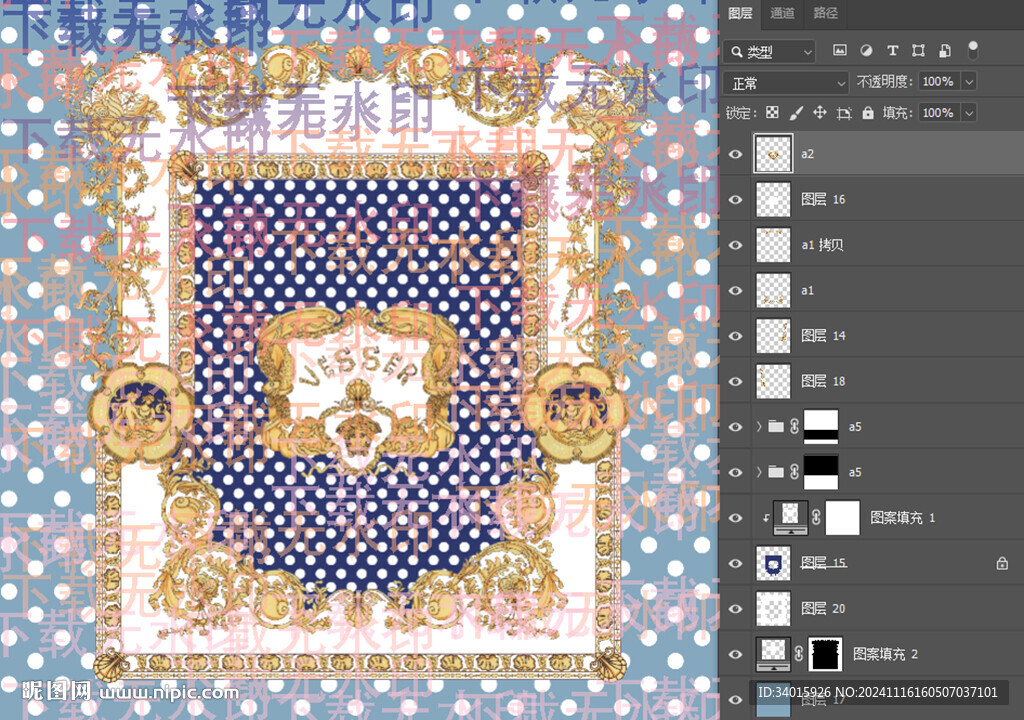Screen dimensions: 1024x720
Task: Switch to the 通道 tab
Action: 782,13
